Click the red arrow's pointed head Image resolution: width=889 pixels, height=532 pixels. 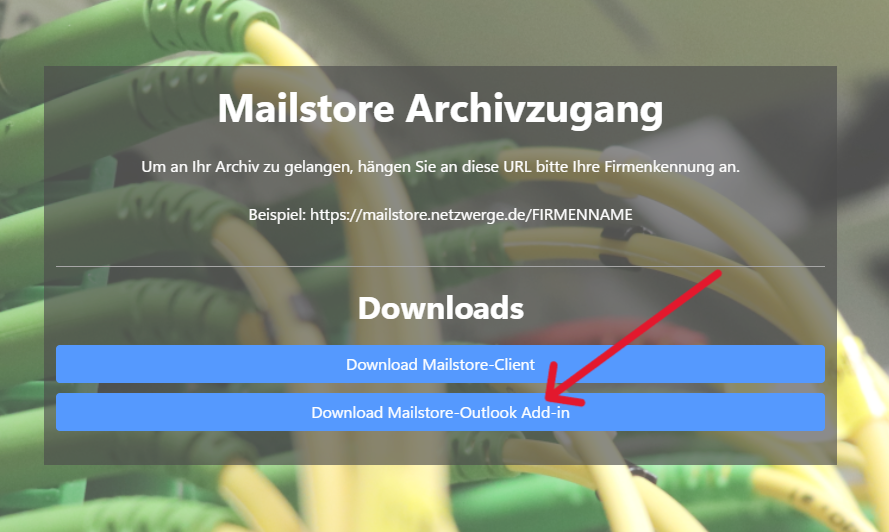(x=558, y=391)
